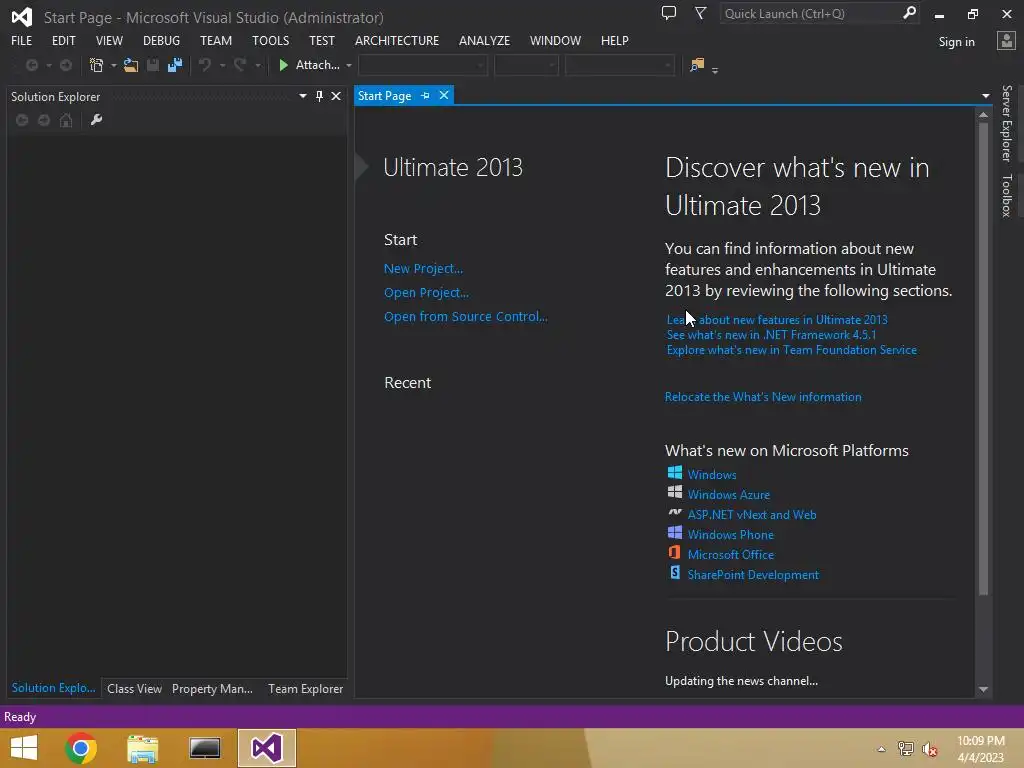
Task: Open the Server Explorer side tab
Action: coord(1007,123)
